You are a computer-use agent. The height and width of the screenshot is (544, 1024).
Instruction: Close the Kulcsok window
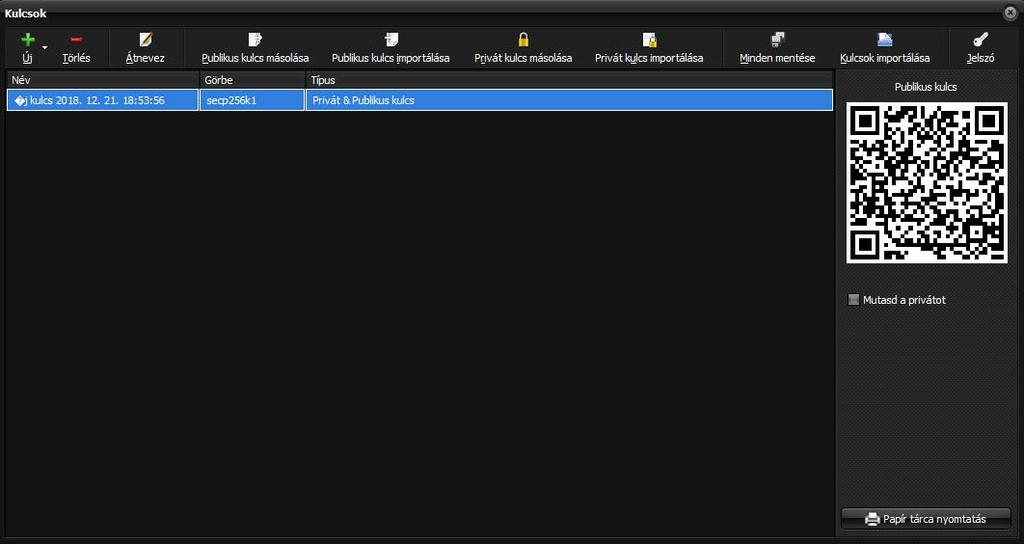(x=1010, y=12)
